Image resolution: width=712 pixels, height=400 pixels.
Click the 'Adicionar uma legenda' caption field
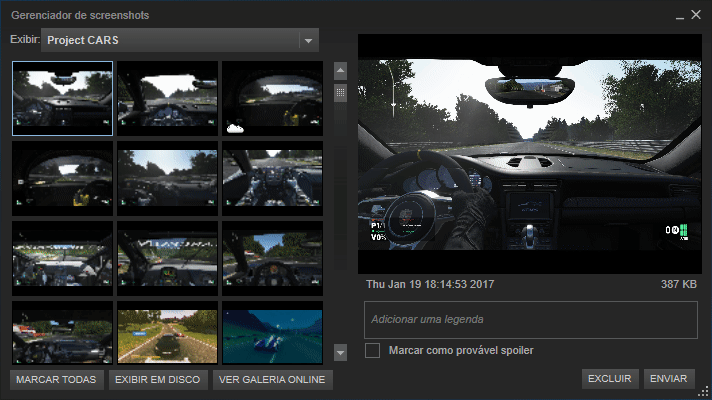click(530, 320)
